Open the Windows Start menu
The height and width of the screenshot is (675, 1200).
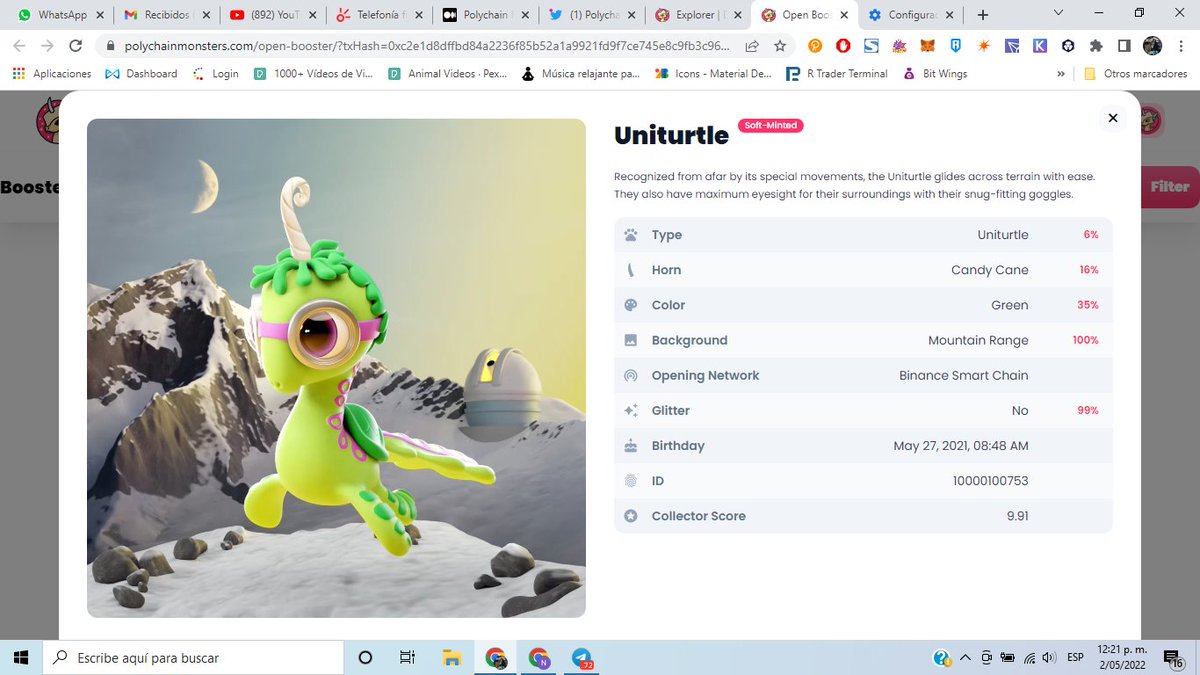21,658
